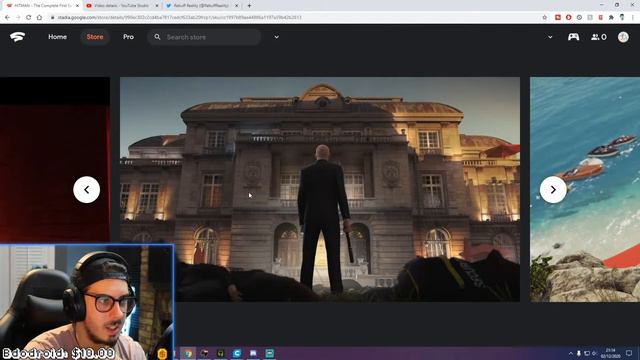Close the Twitter browser tab

(236, 6)
